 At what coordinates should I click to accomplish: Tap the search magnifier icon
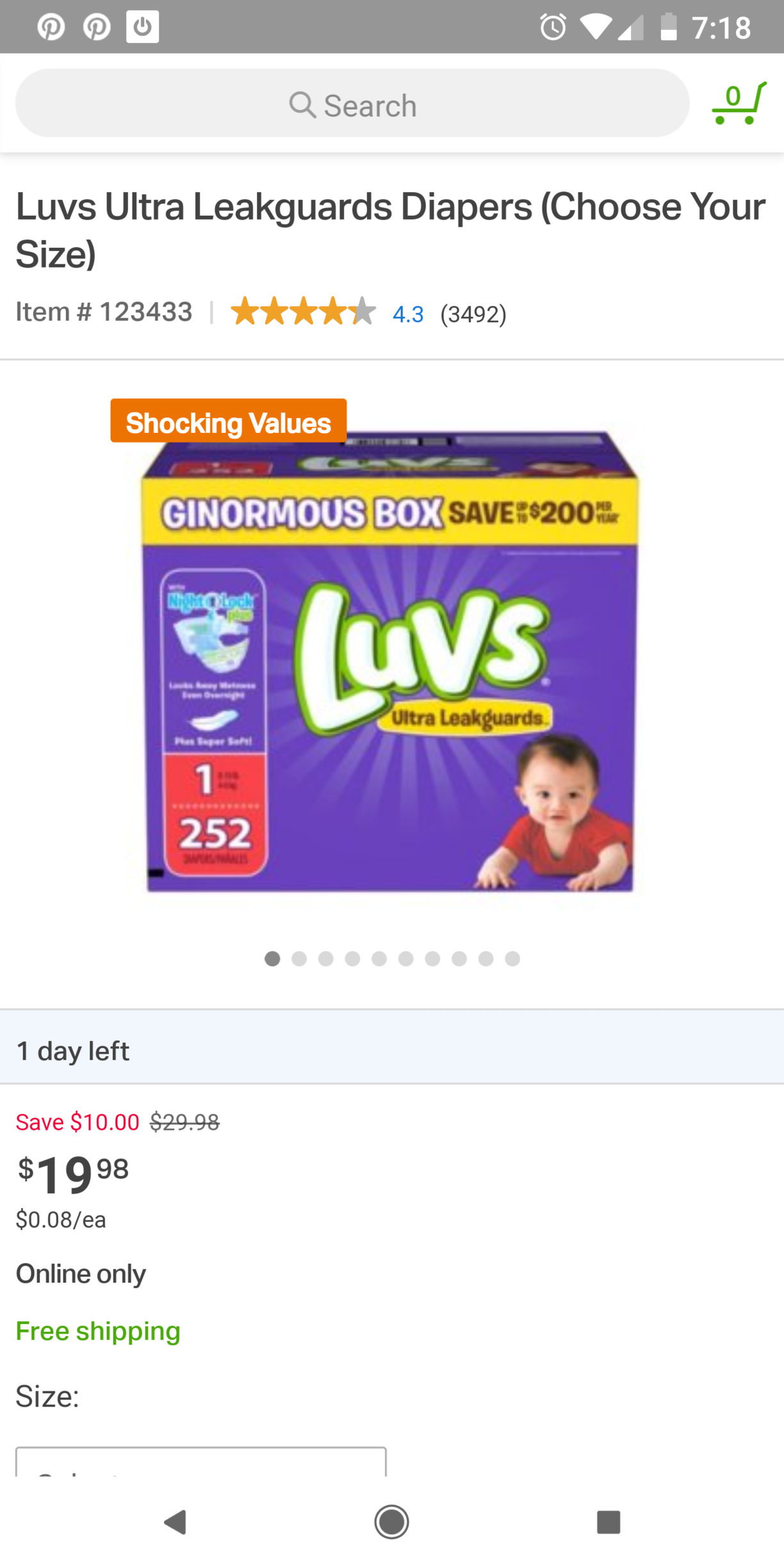click(302, 104)
